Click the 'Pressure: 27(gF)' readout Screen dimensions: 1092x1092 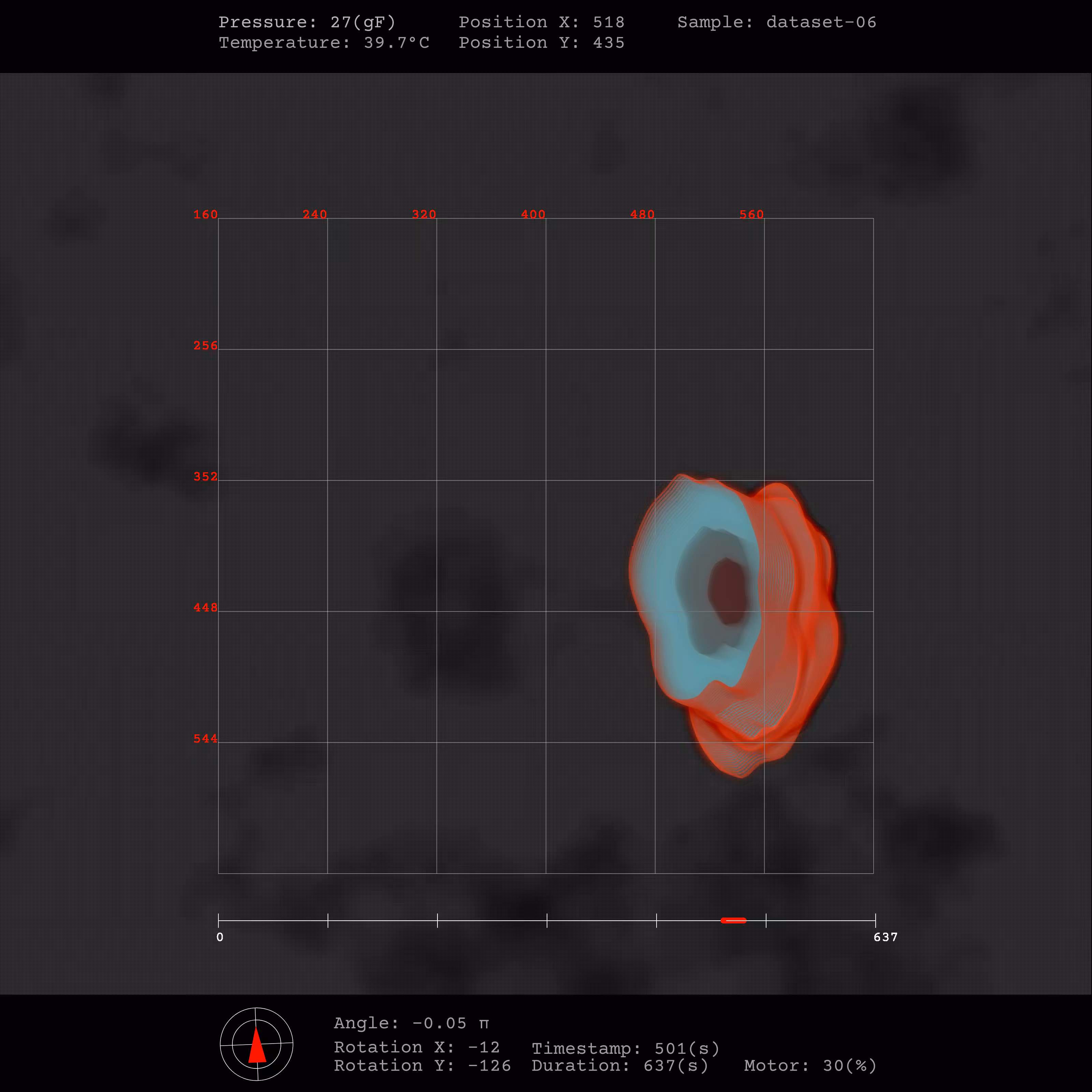[x=307, y=22]
